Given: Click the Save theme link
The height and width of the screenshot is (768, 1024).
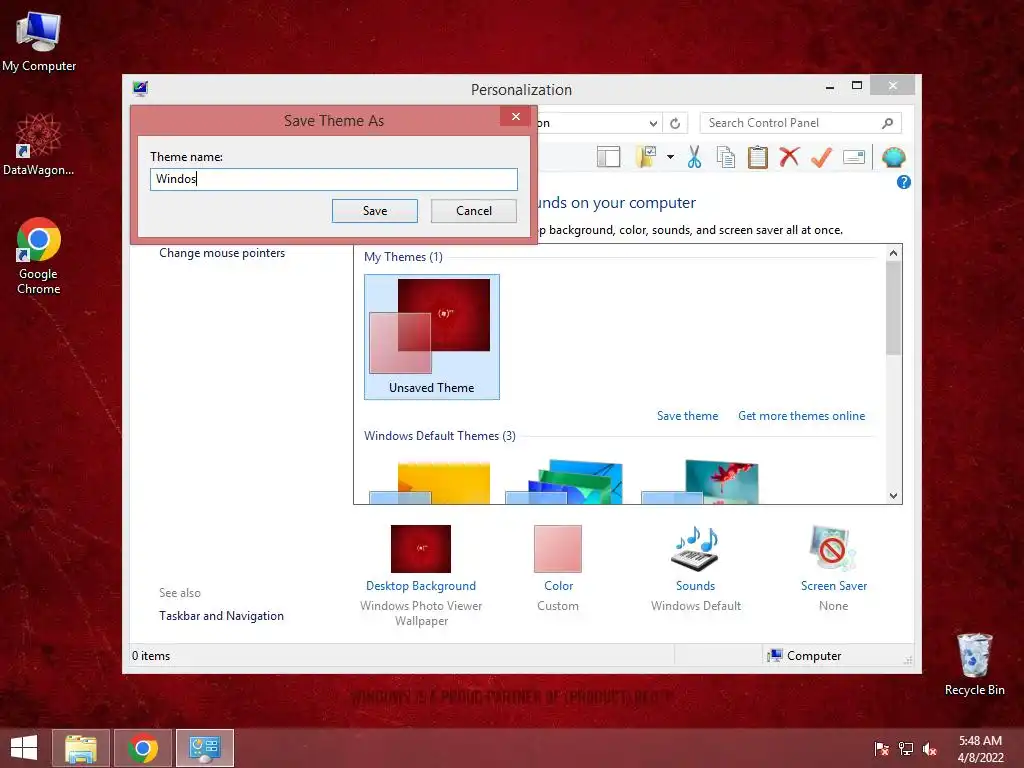Looking at the screenshot, I should pyautogui.click(x=687, y=416).
